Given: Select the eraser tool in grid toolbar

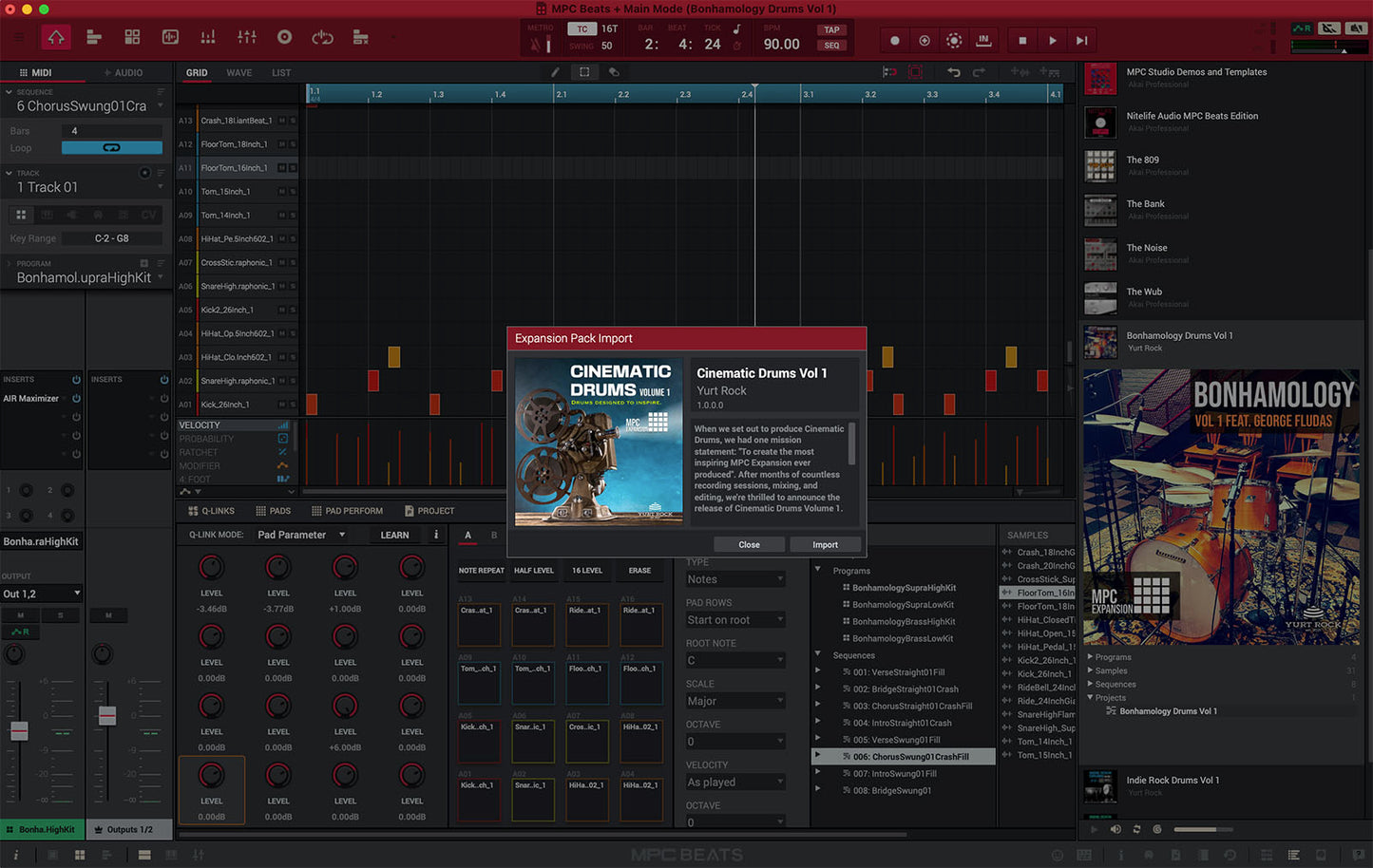Looking at the screenshot, I should click(614, 72).
